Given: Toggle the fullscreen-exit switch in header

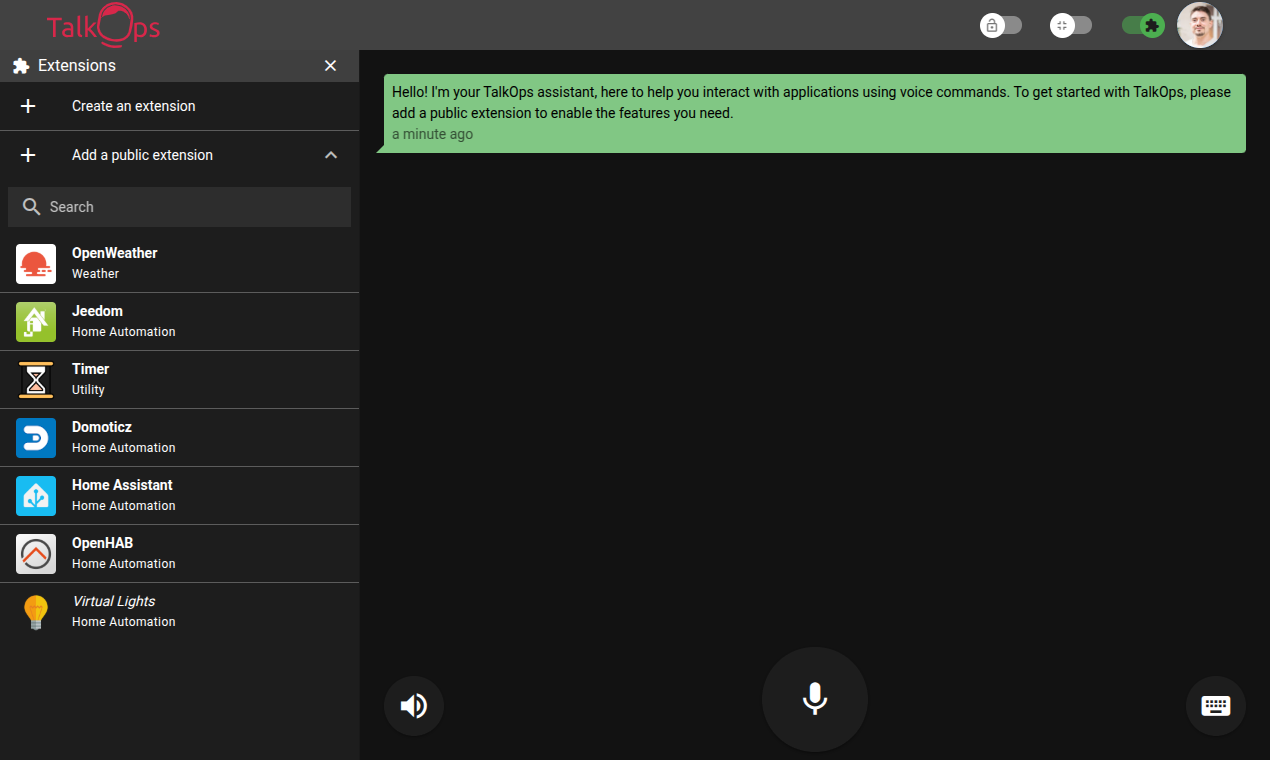Looking at the screenshot, I should (1071, 25).
